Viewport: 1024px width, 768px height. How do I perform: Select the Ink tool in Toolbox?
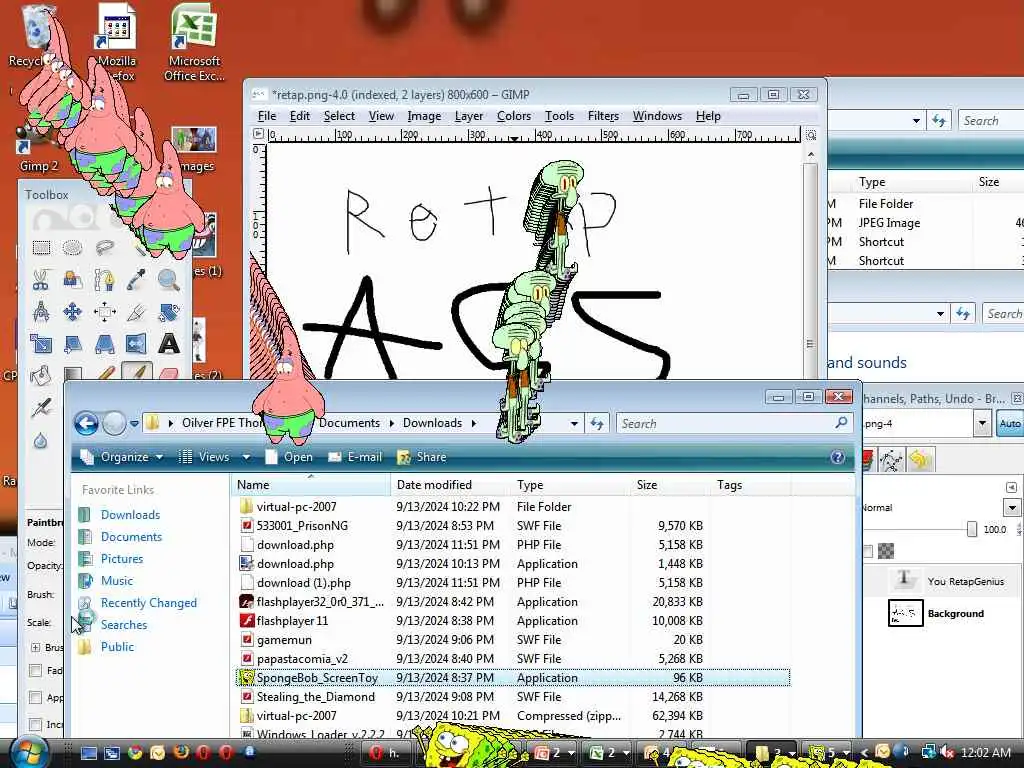pyautogui.click(x=41, y=408)
